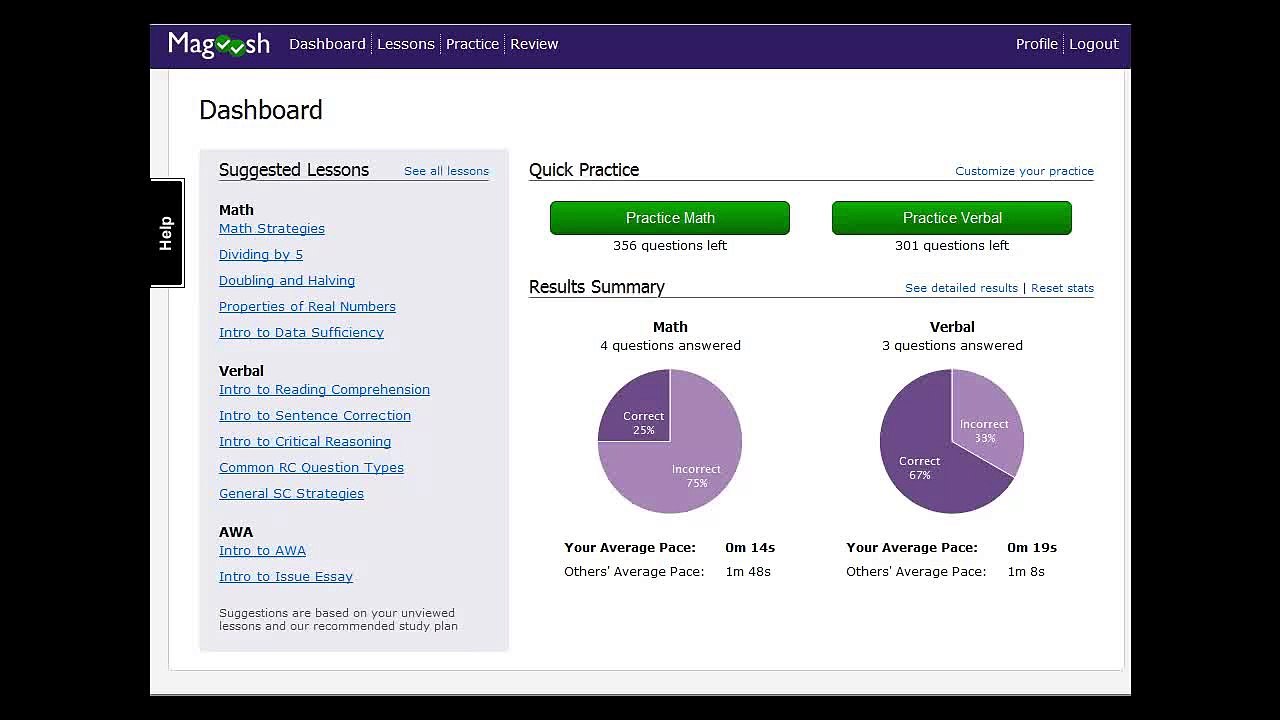Open the Review nav item

point(534,44)
